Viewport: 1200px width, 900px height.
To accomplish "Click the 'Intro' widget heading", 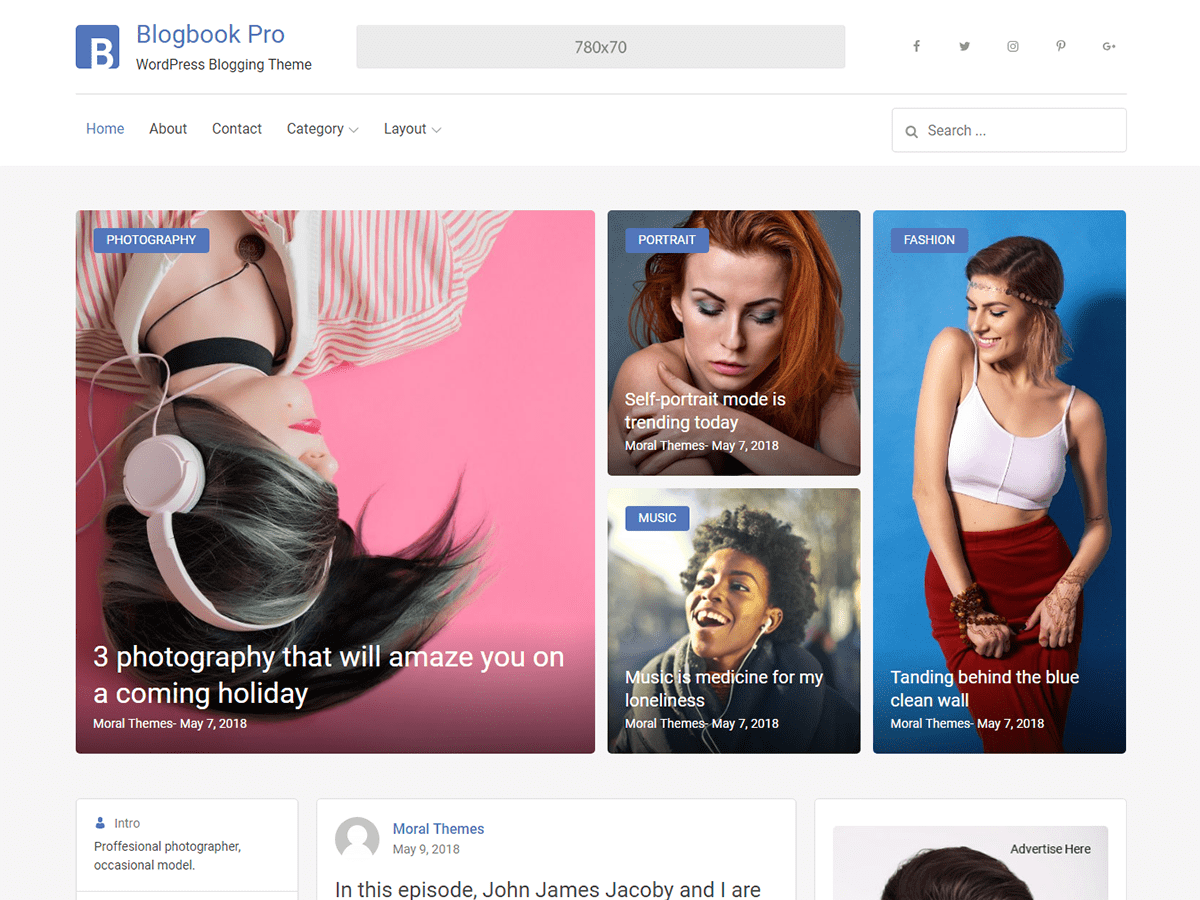I will coord(127,824).
